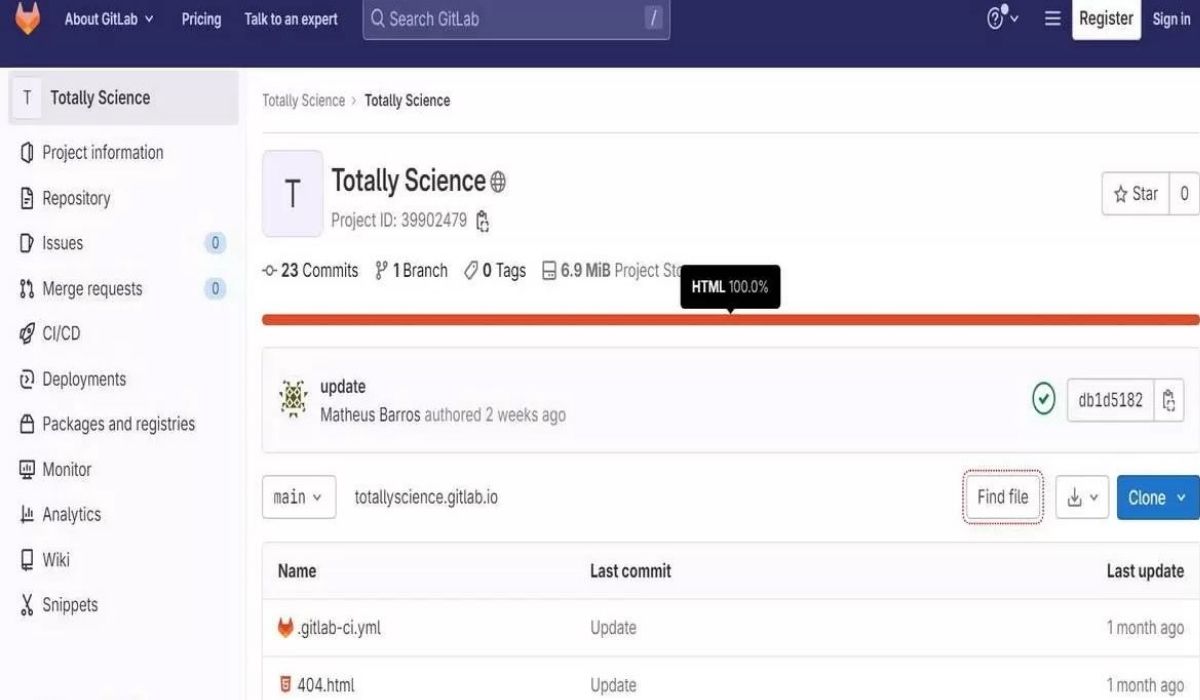Click the Register button

point(1106,19)
